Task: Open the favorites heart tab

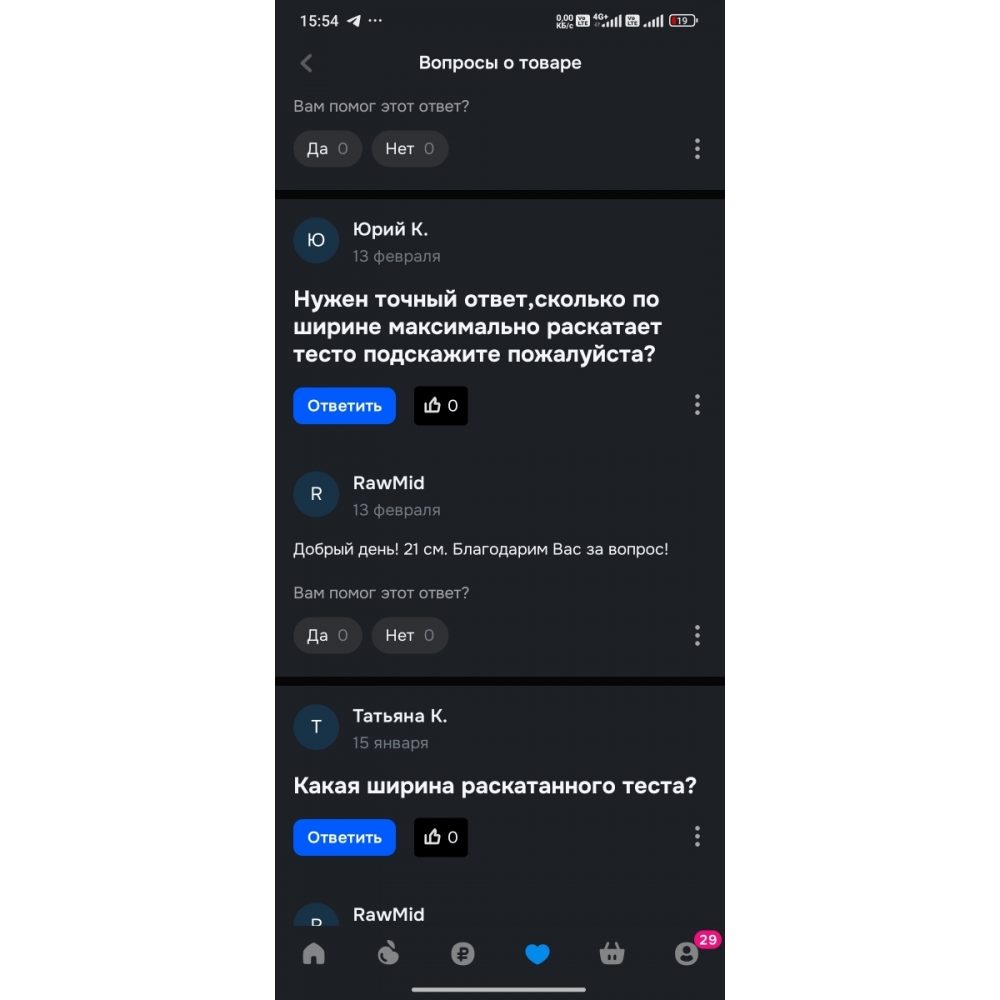Action: (537, 954)
